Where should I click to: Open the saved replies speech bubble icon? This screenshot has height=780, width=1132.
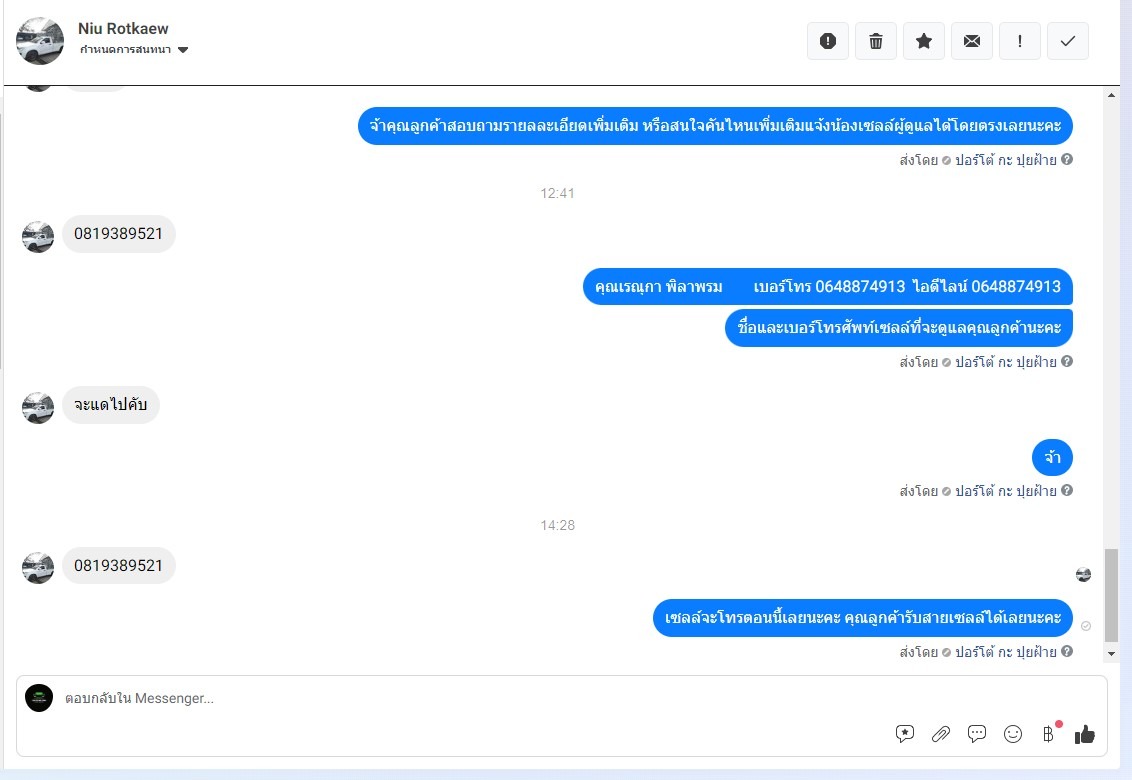pos(905,734)
